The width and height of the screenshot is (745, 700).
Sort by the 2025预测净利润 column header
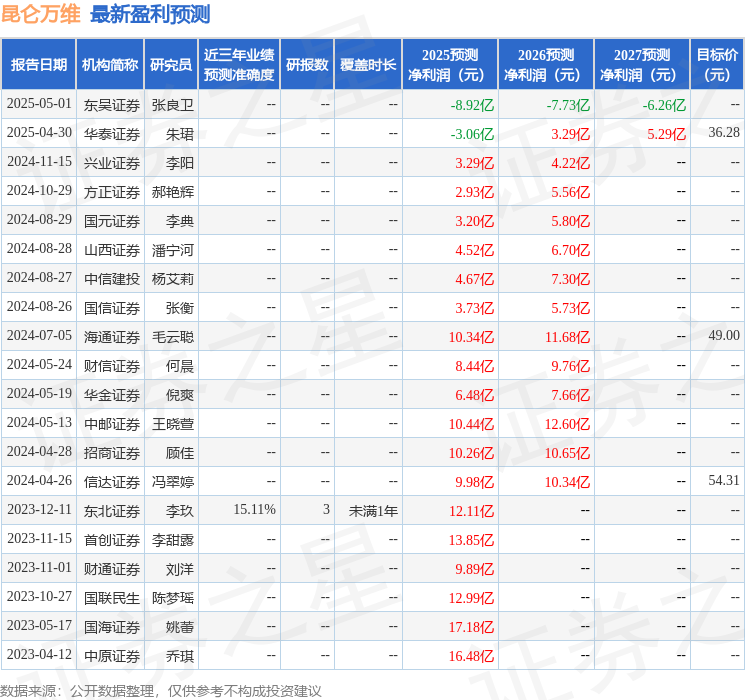(x=450, y=65)
